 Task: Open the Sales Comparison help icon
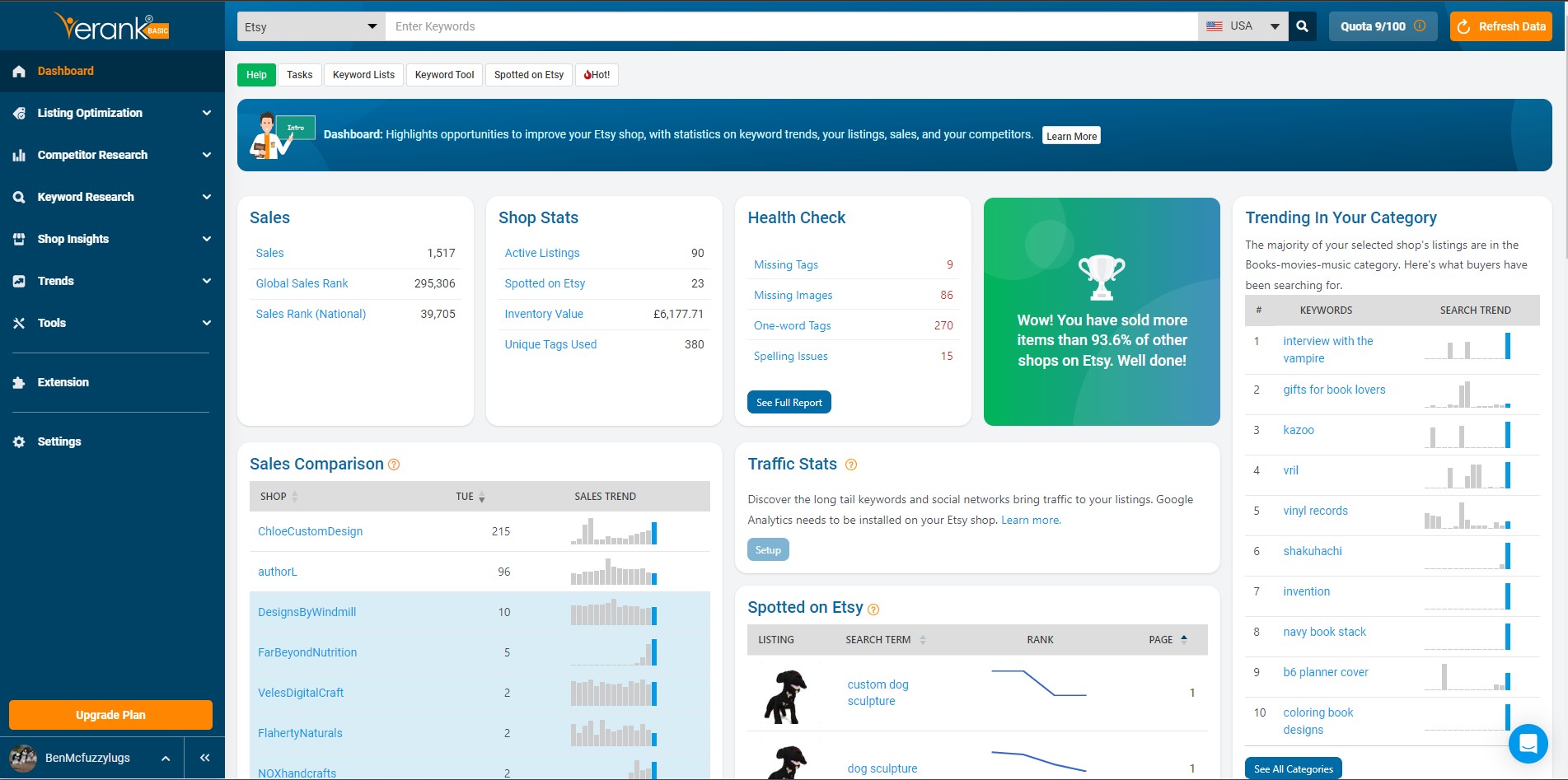pyautogui.click(x=394, y=465)
